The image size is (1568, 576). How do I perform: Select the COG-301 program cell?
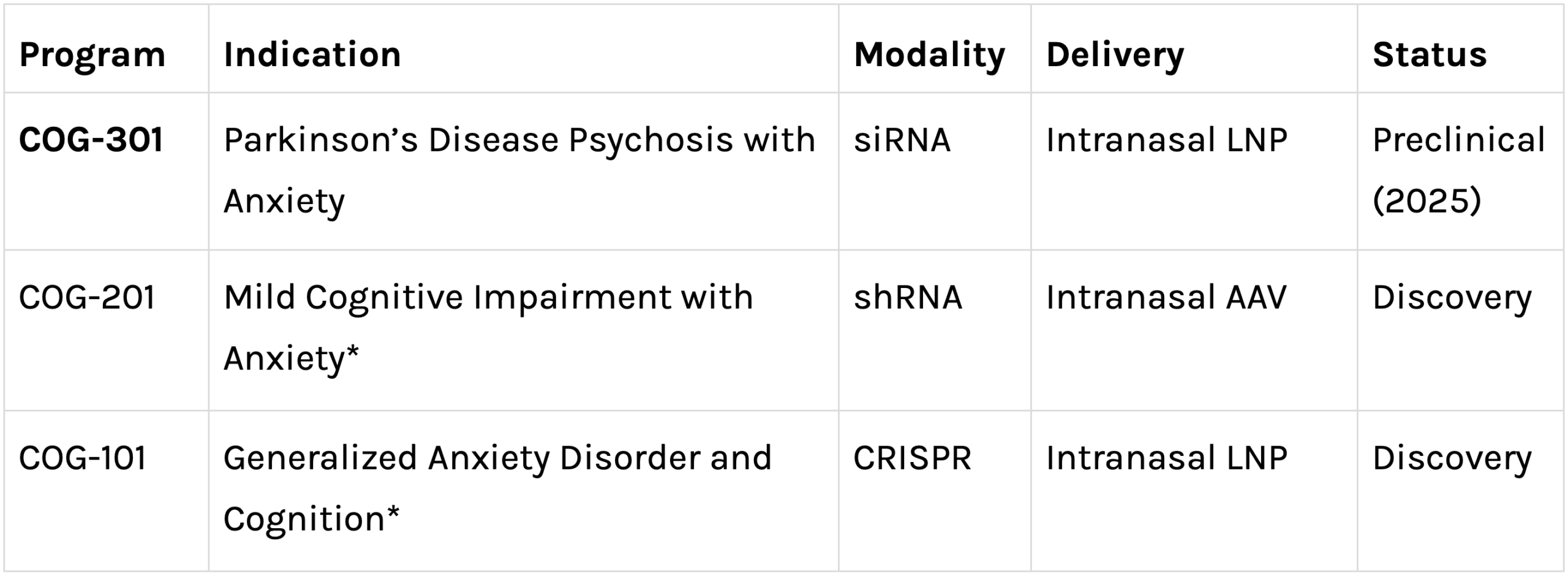click(x=106, y=172)
